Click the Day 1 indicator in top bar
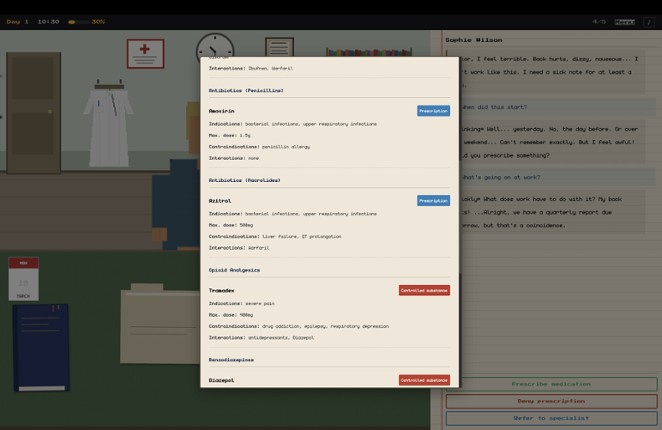 click(x=18, y=21)
